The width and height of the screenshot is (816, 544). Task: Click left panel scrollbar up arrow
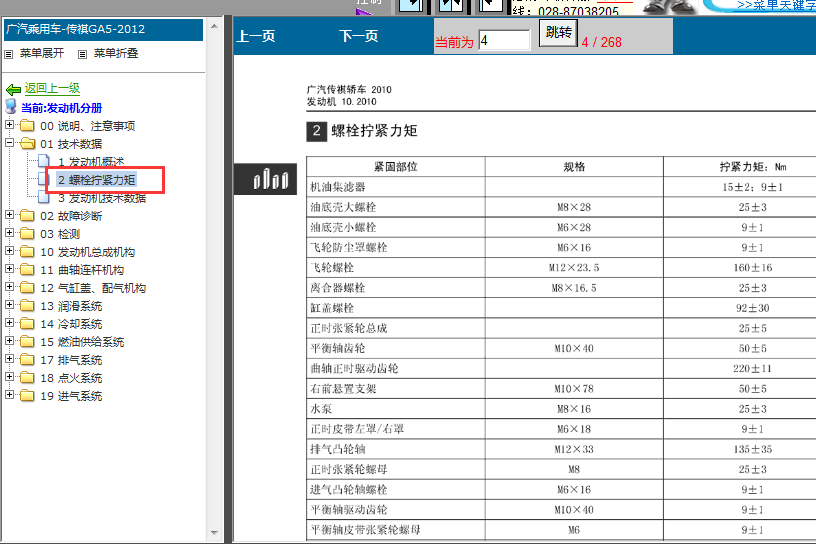[214, 25]
